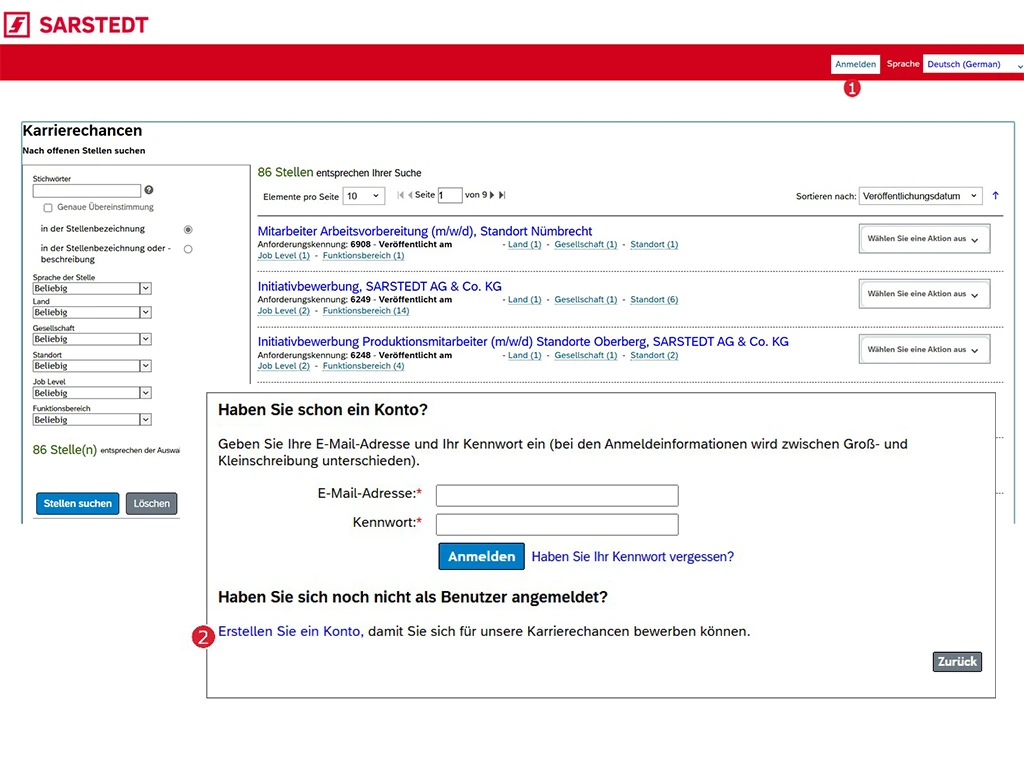This screenshot has height=768, width=1024.
Task: Click the SARSTEDT logo
Action: 76,25
